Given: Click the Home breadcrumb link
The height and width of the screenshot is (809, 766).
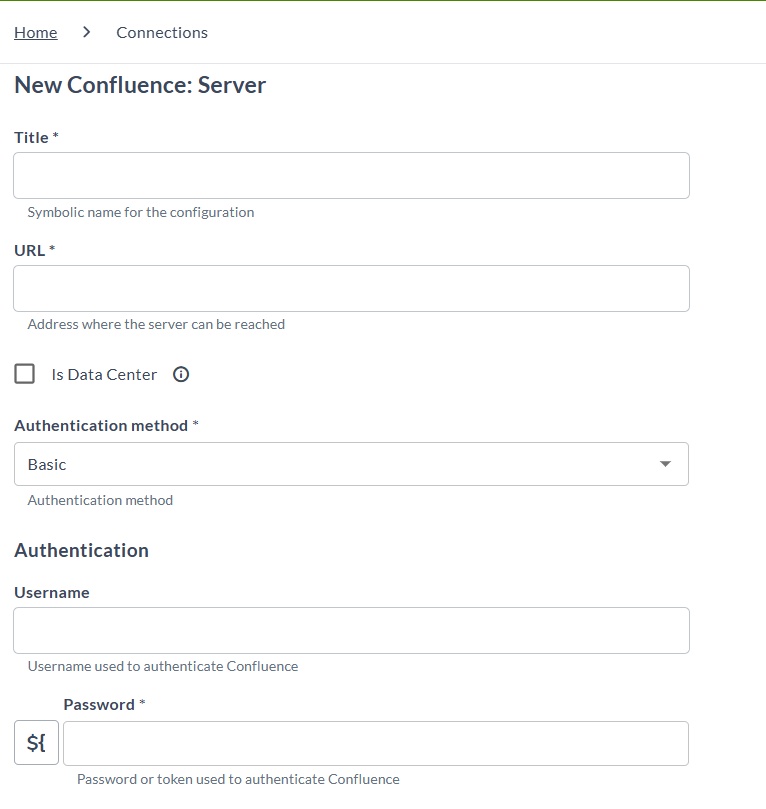Looking at the screenshot, I should [x=35, y=32].
